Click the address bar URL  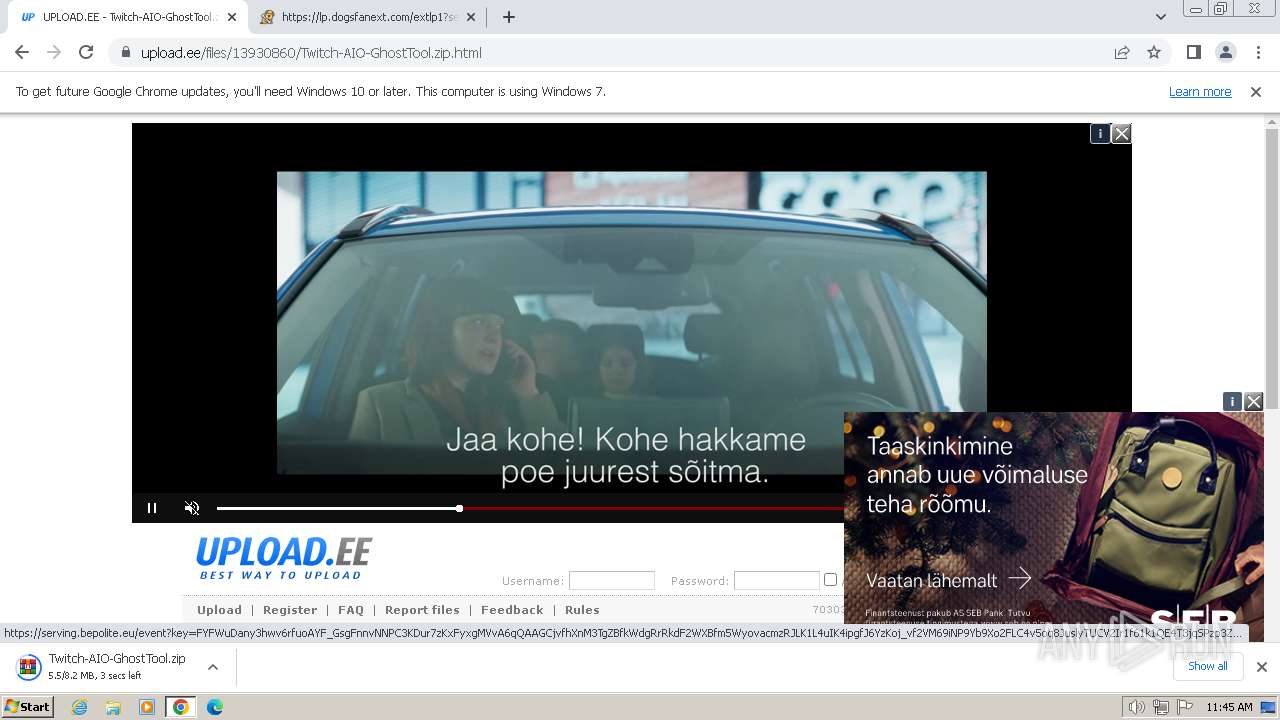(x=311, y=52)
